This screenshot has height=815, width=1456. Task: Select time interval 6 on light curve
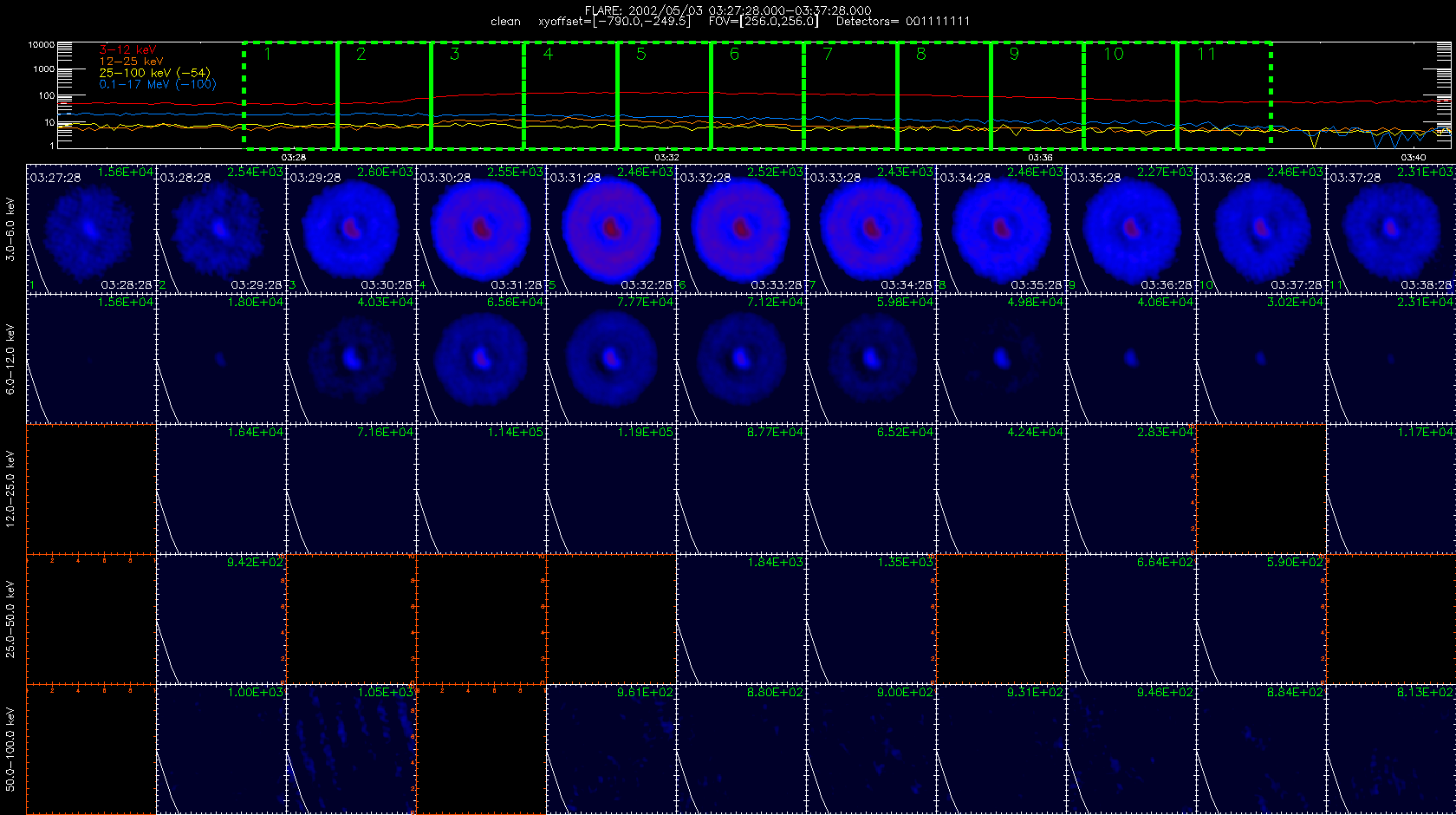(x=757, y=95)
